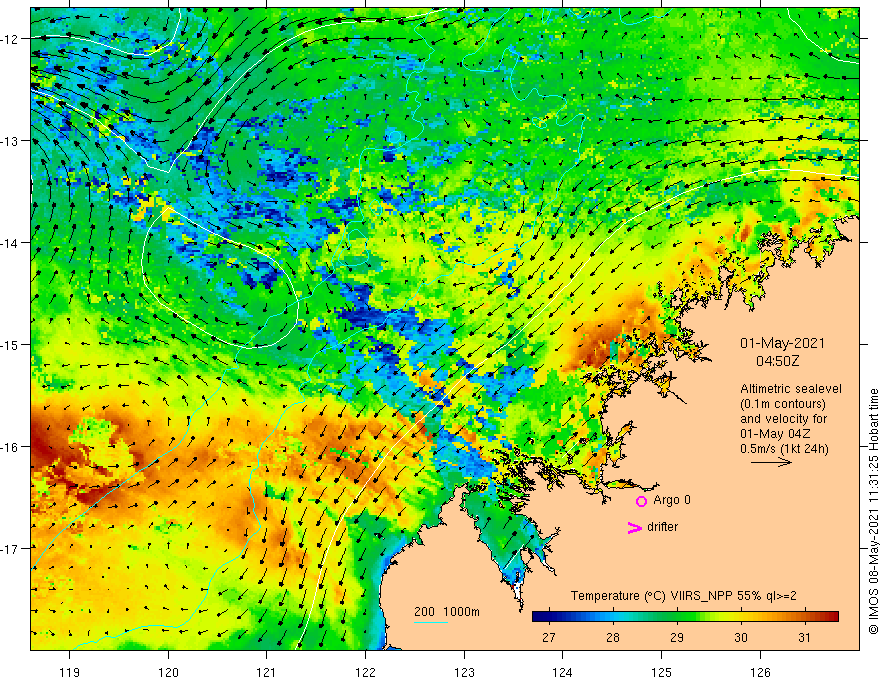Click the colorbar tick label '27'
The height and width of the screenshot is (680, 880).
[x=549, y=637]
